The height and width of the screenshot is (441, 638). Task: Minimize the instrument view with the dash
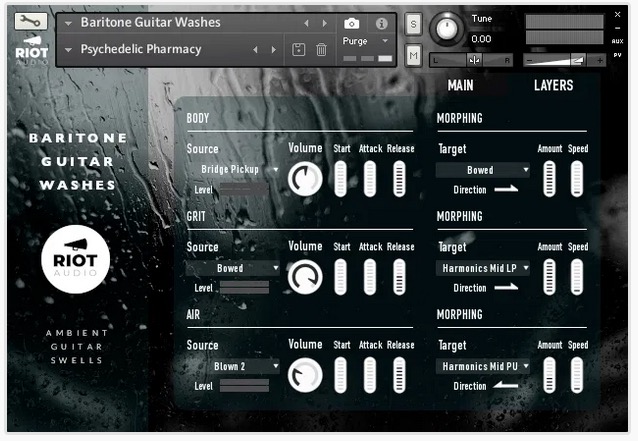click(x=617, y=28)
